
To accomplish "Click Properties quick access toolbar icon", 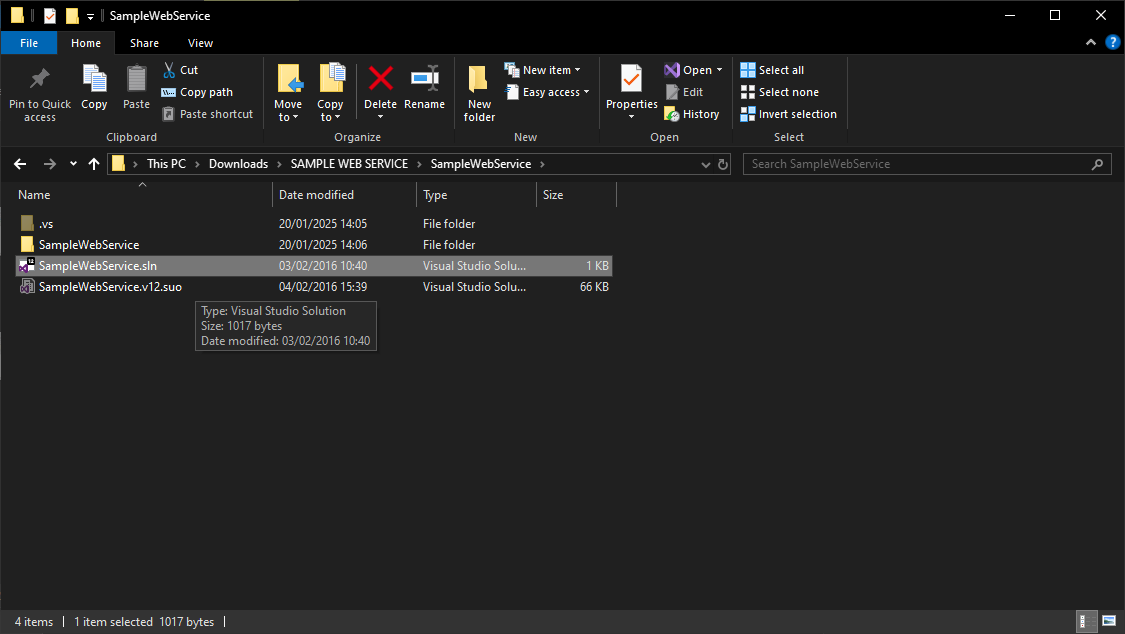I will (x=50, y=15).
